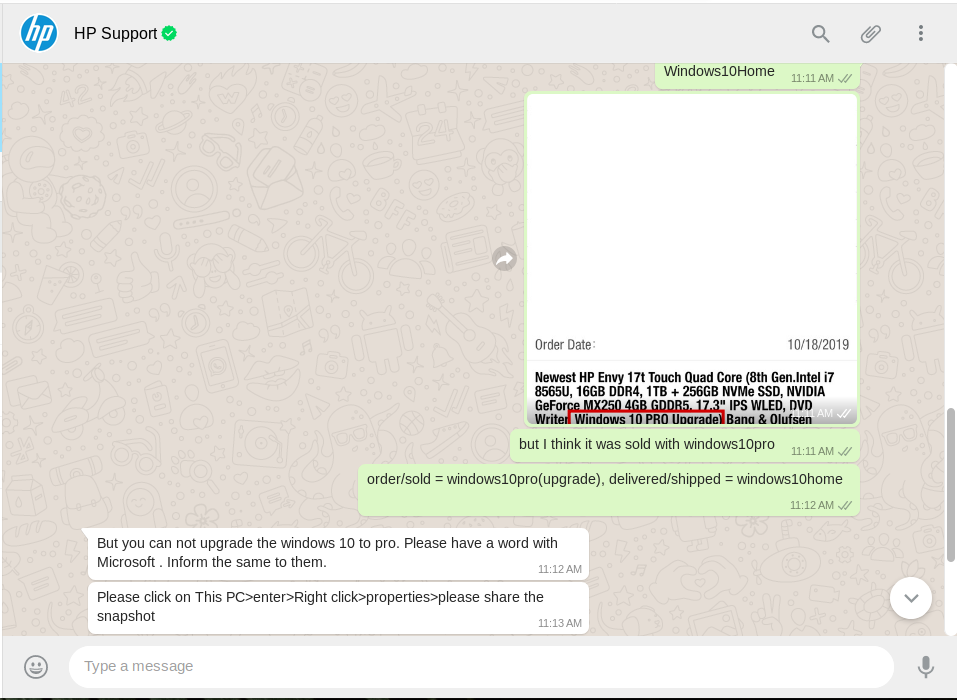Select the 'order/sold = windows10pro(upgrade)' message

coord(609,490)
